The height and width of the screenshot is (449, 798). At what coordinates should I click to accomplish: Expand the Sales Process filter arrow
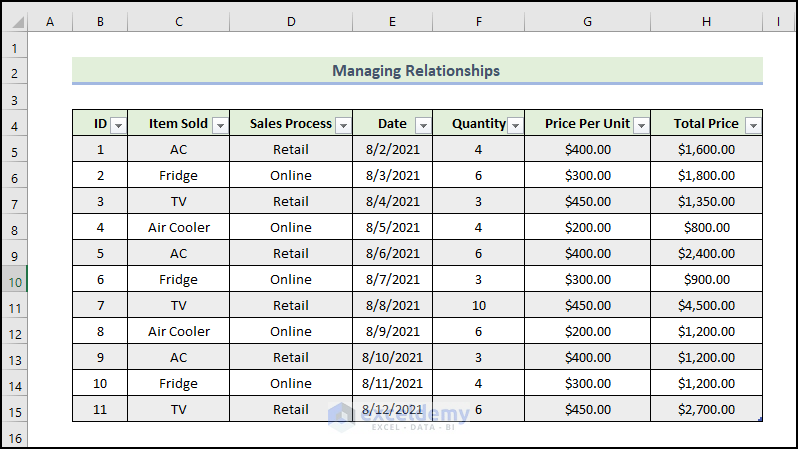click(343, 125)
